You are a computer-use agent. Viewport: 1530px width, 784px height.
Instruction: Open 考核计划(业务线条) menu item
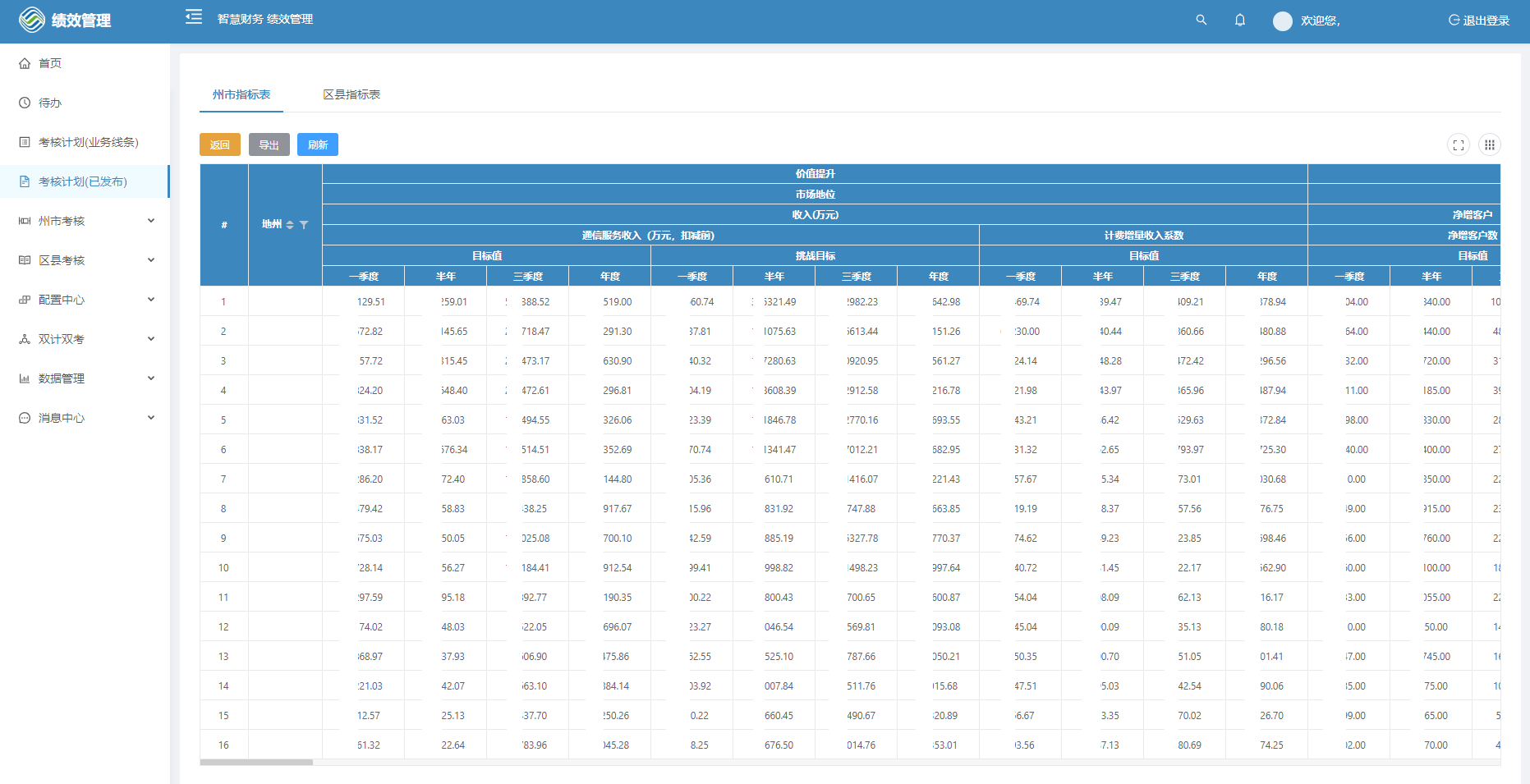(85, 142)
